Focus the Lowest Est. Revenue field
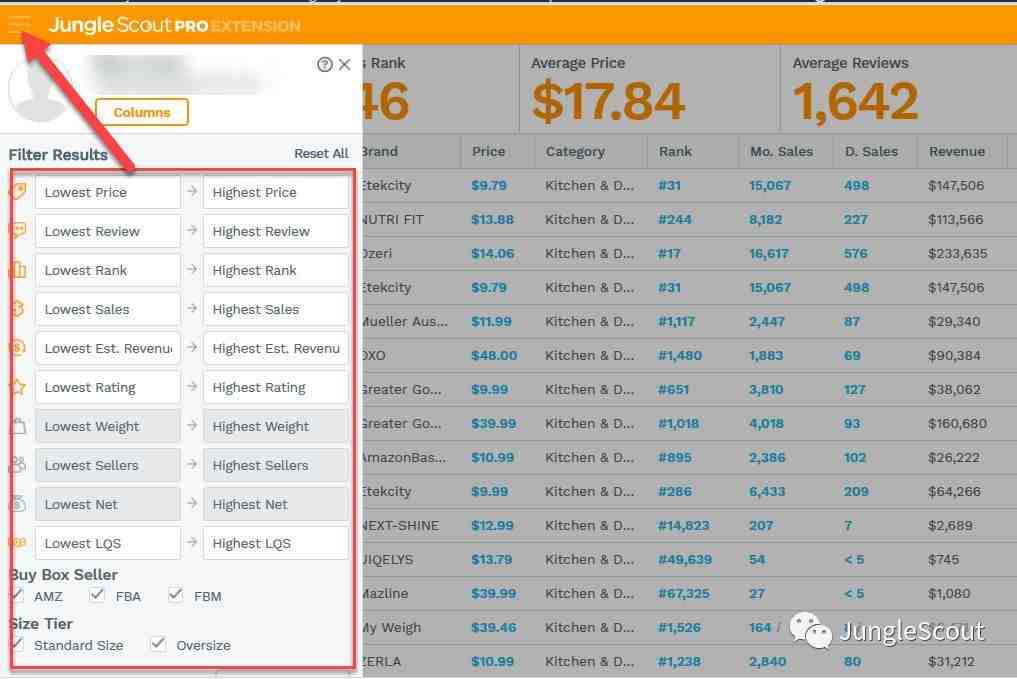This screenshot has height=679, width=1017. click(x=108, y=348)
